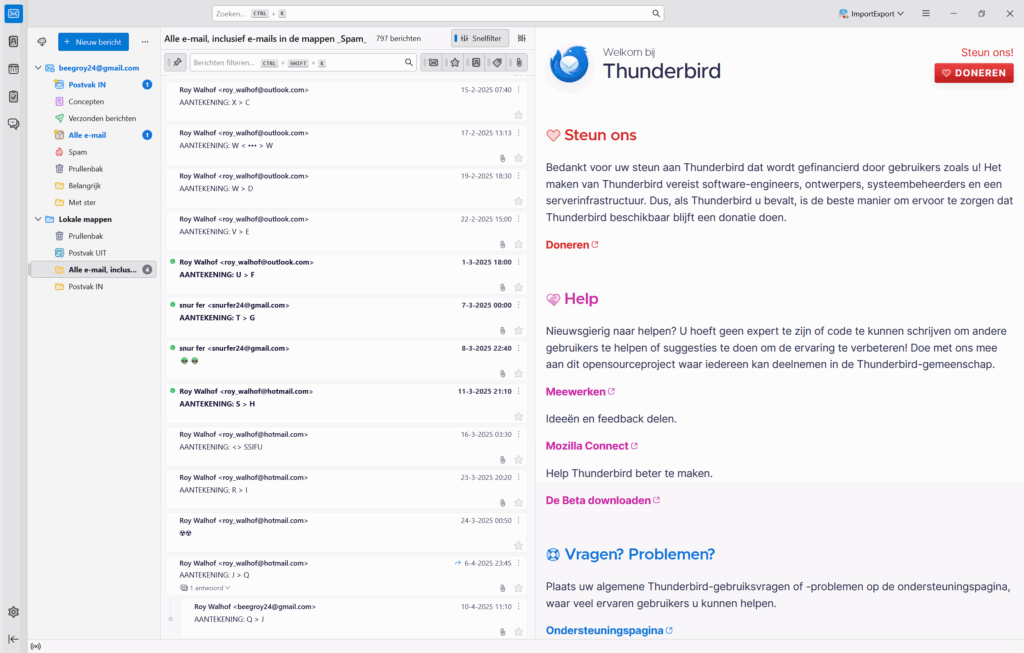Open more options for 1-3-2025 18:00 message
1024x653 pixels.
point(519,262)
